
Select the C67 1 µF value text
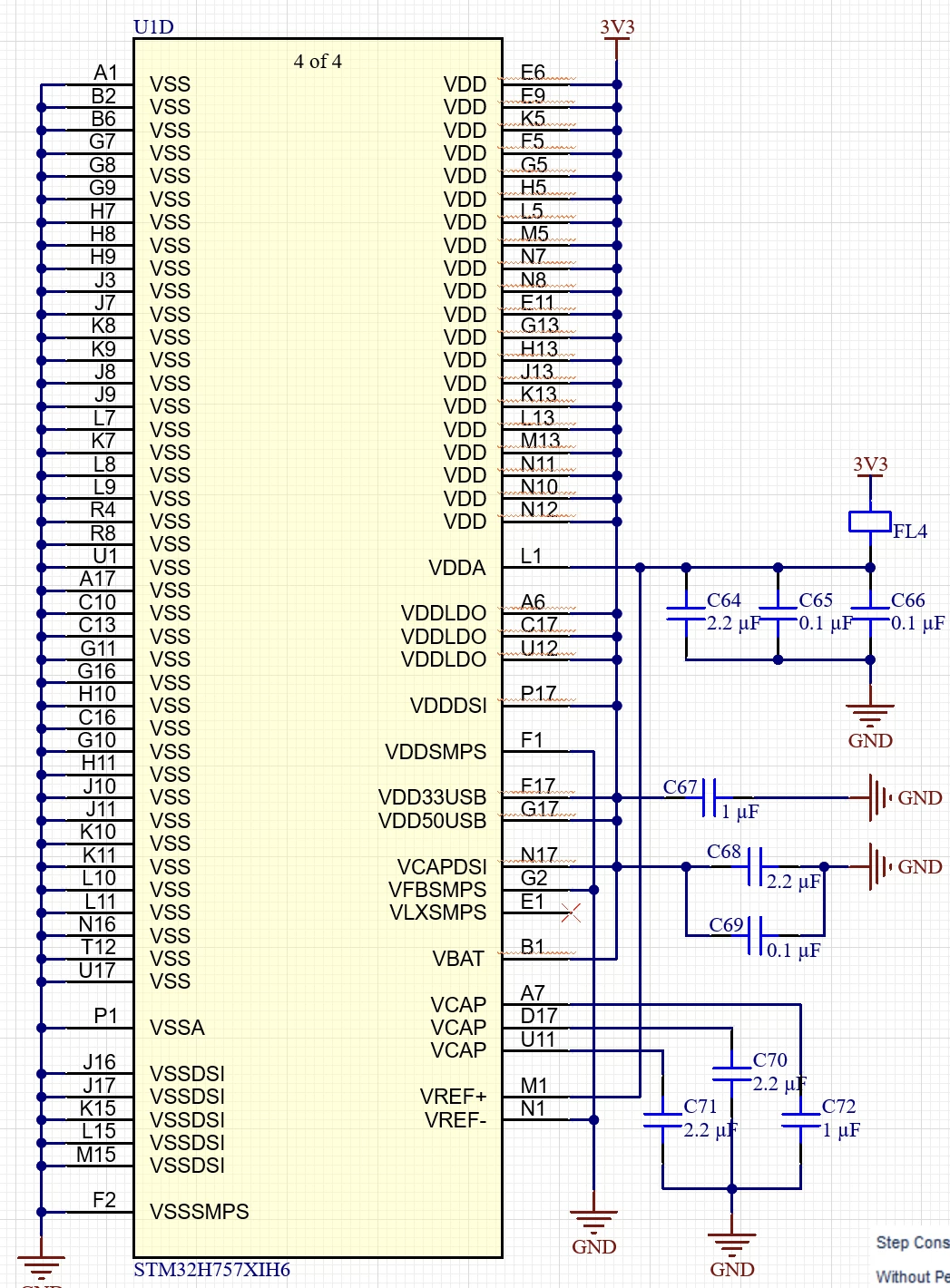[739, 812]
